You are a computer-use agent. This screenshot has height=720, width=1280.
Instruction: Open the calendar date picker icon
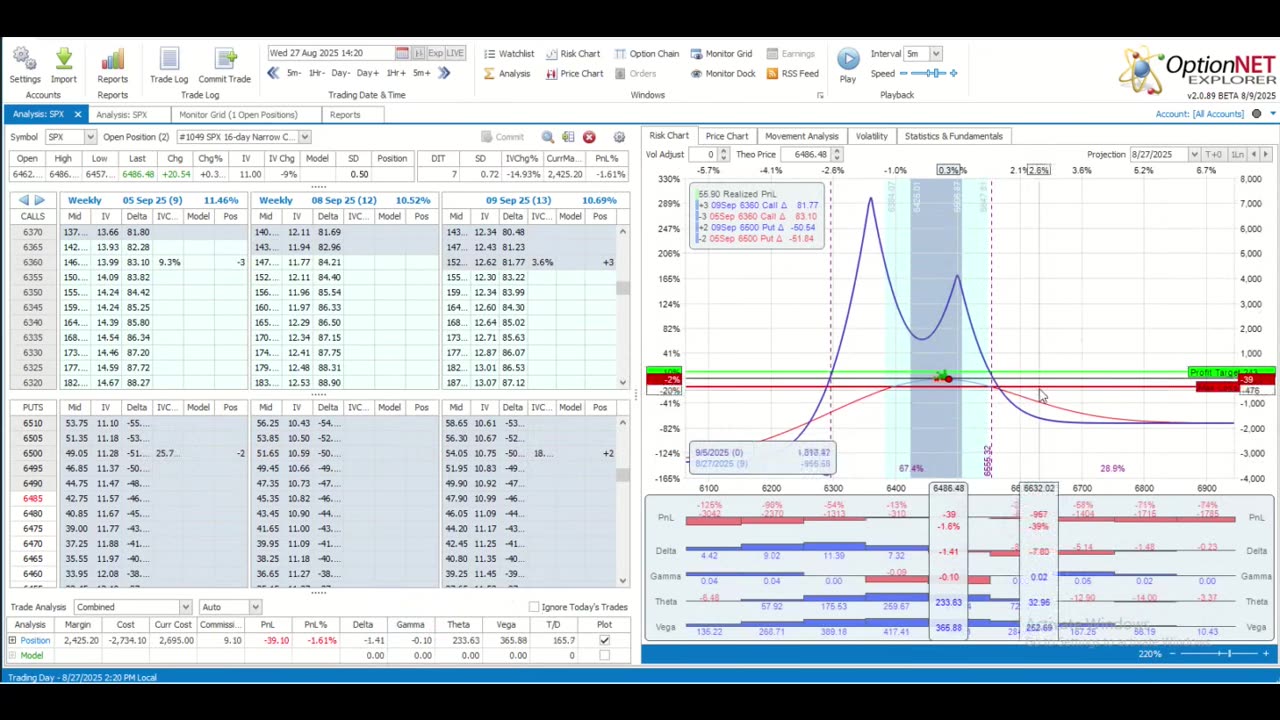tap(402, 53)
